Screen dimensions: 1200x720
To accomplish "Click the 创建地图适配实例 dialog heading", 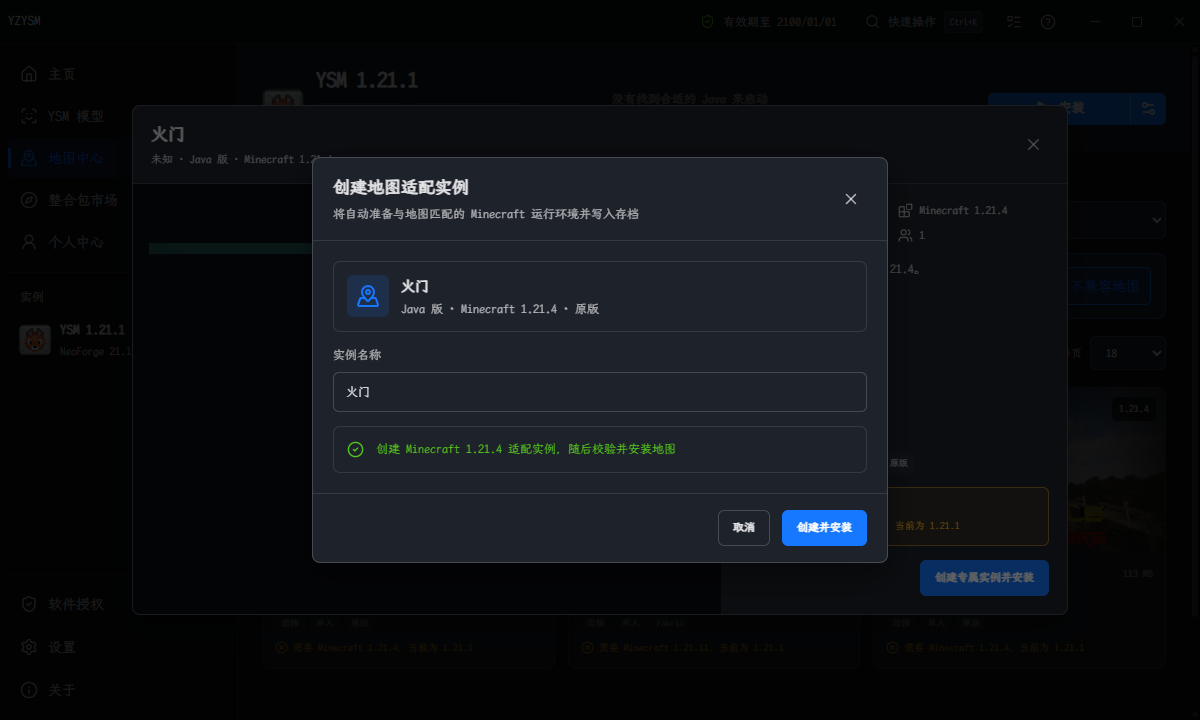I will pos(401,187).
